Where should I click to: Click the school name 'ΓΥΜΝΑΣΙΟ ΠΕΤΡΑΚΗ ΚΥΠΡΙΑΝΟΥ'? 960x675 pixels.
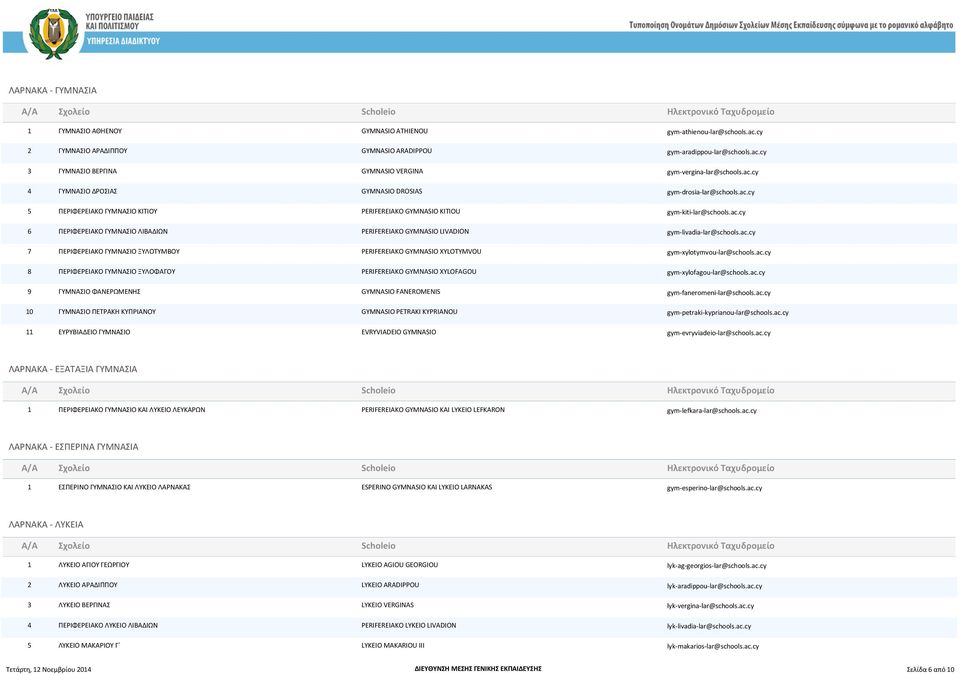click(x=107, y=312)
